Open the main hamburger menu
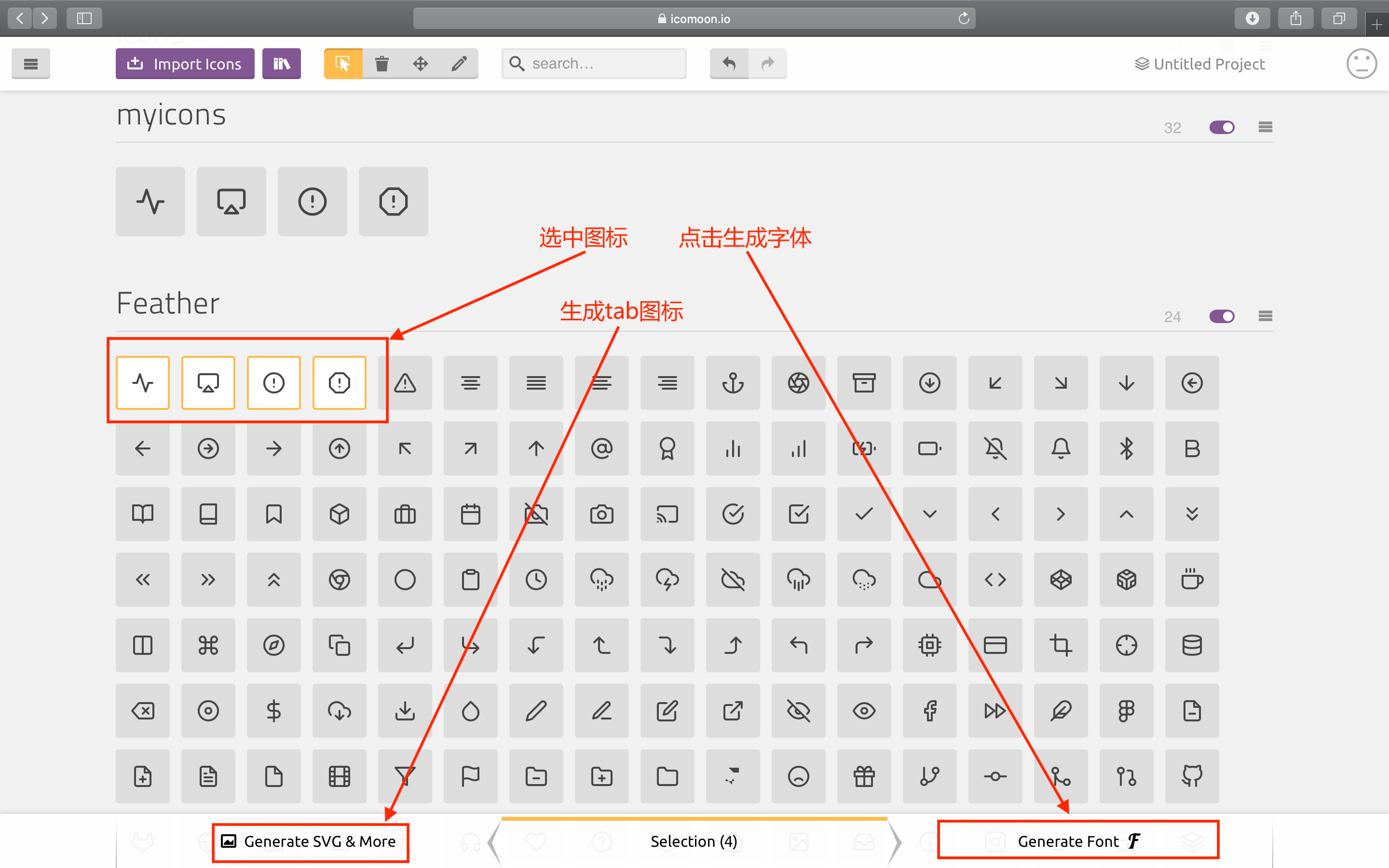This screenshot has height=868, width=1389. click(x=30, y=63)
